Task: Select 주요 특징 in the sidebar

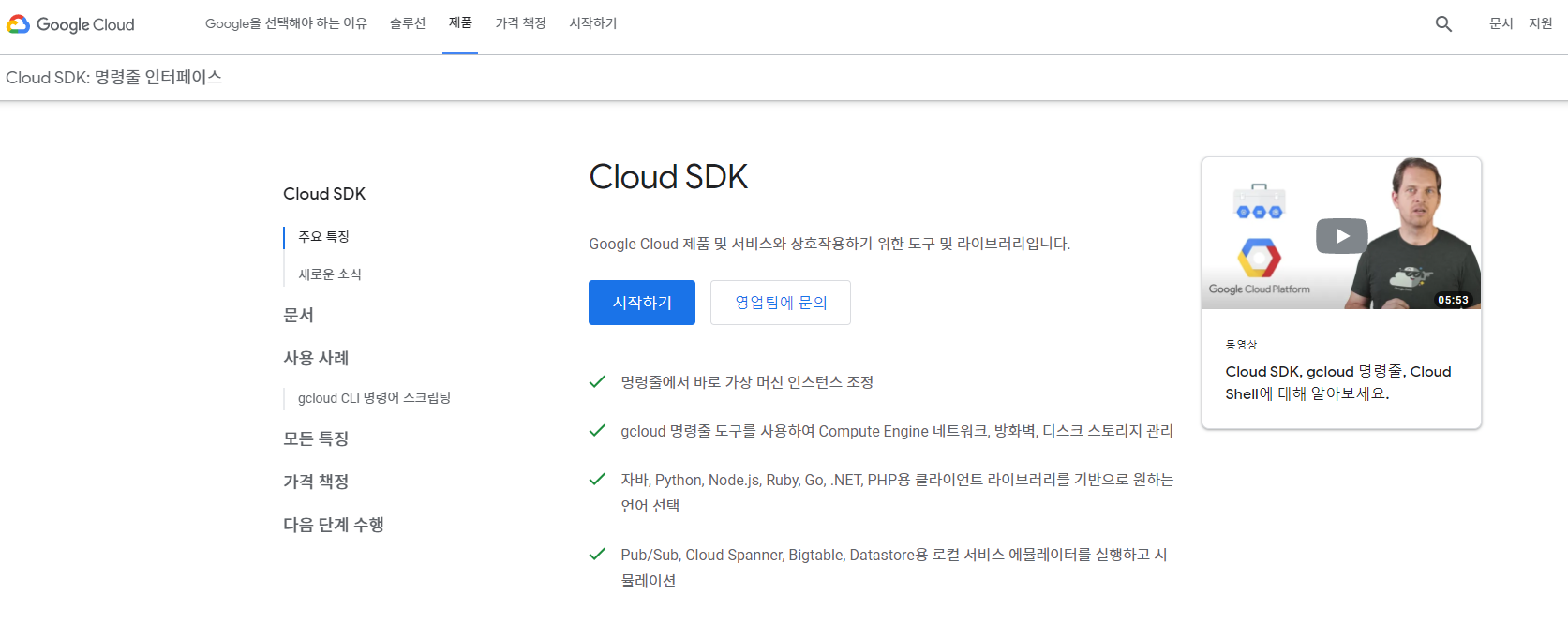Action: pos(323,237)
